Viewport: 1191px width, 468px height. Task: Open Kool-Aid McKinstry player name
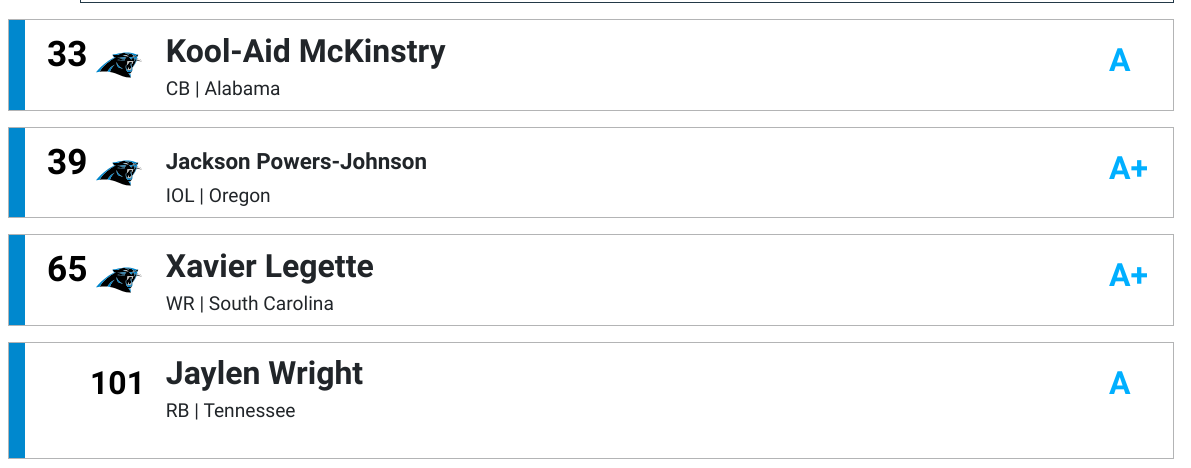pyautogui.click(x=305, y=52)
